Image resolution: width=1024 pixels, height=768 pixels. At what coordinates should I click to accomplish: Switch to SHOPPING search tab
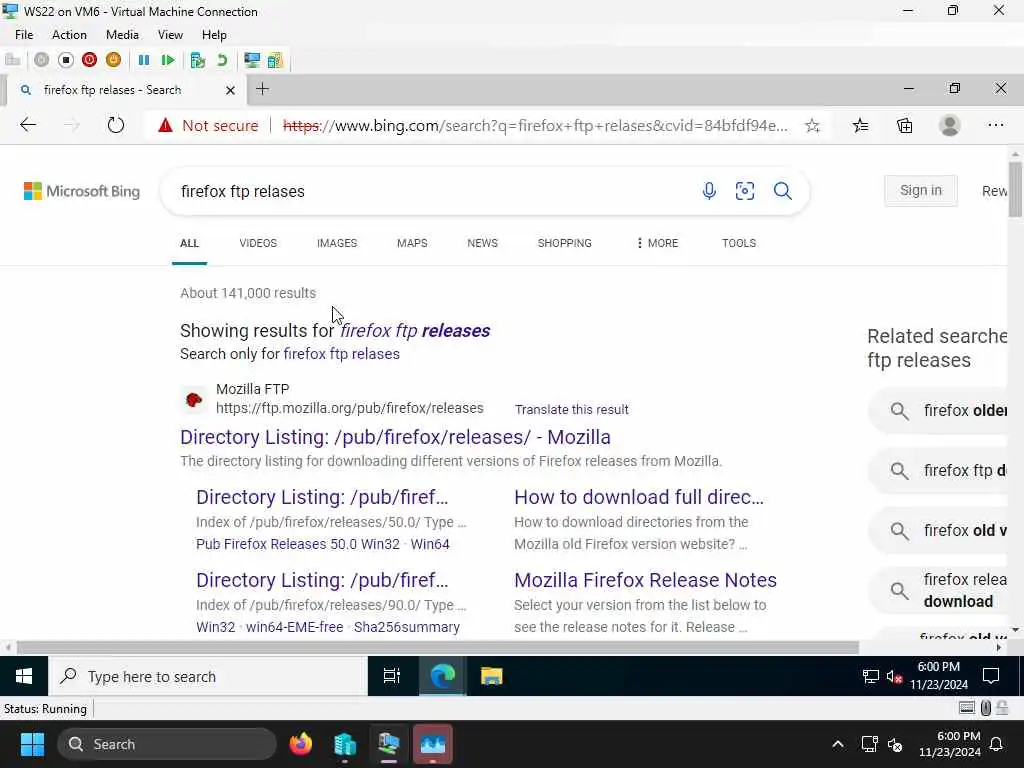564,243
